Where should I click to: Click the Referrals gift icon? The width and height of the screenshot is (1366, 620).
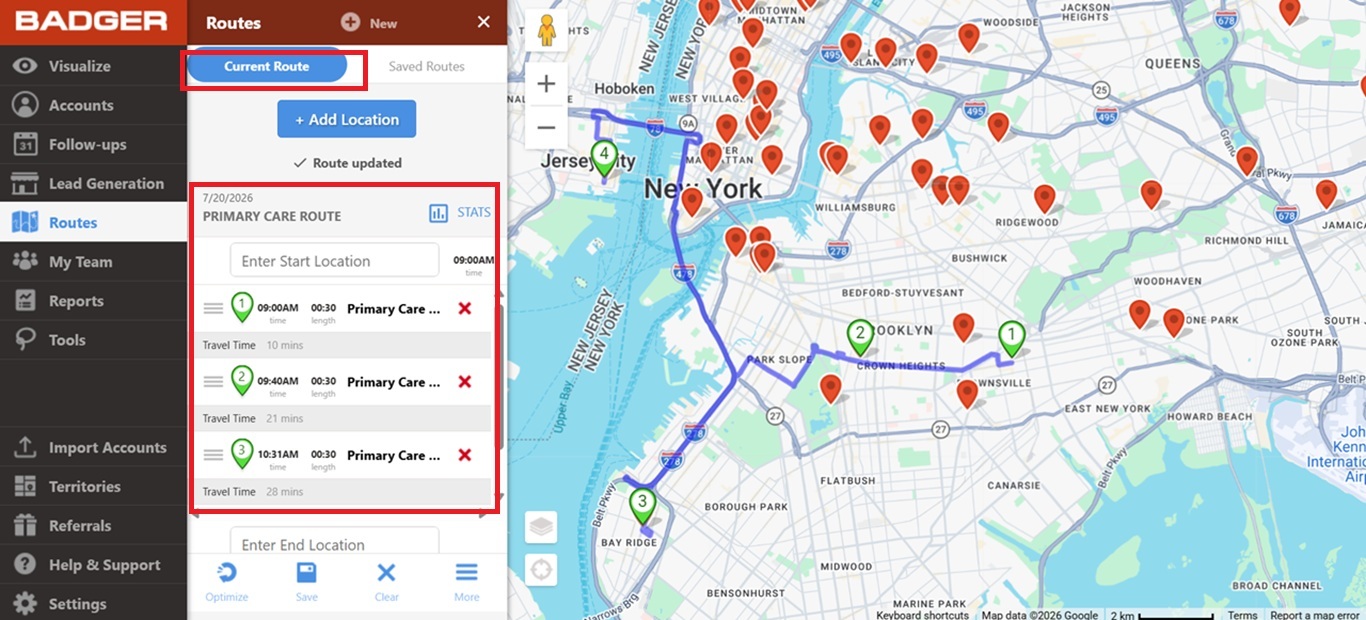point(25,526)
